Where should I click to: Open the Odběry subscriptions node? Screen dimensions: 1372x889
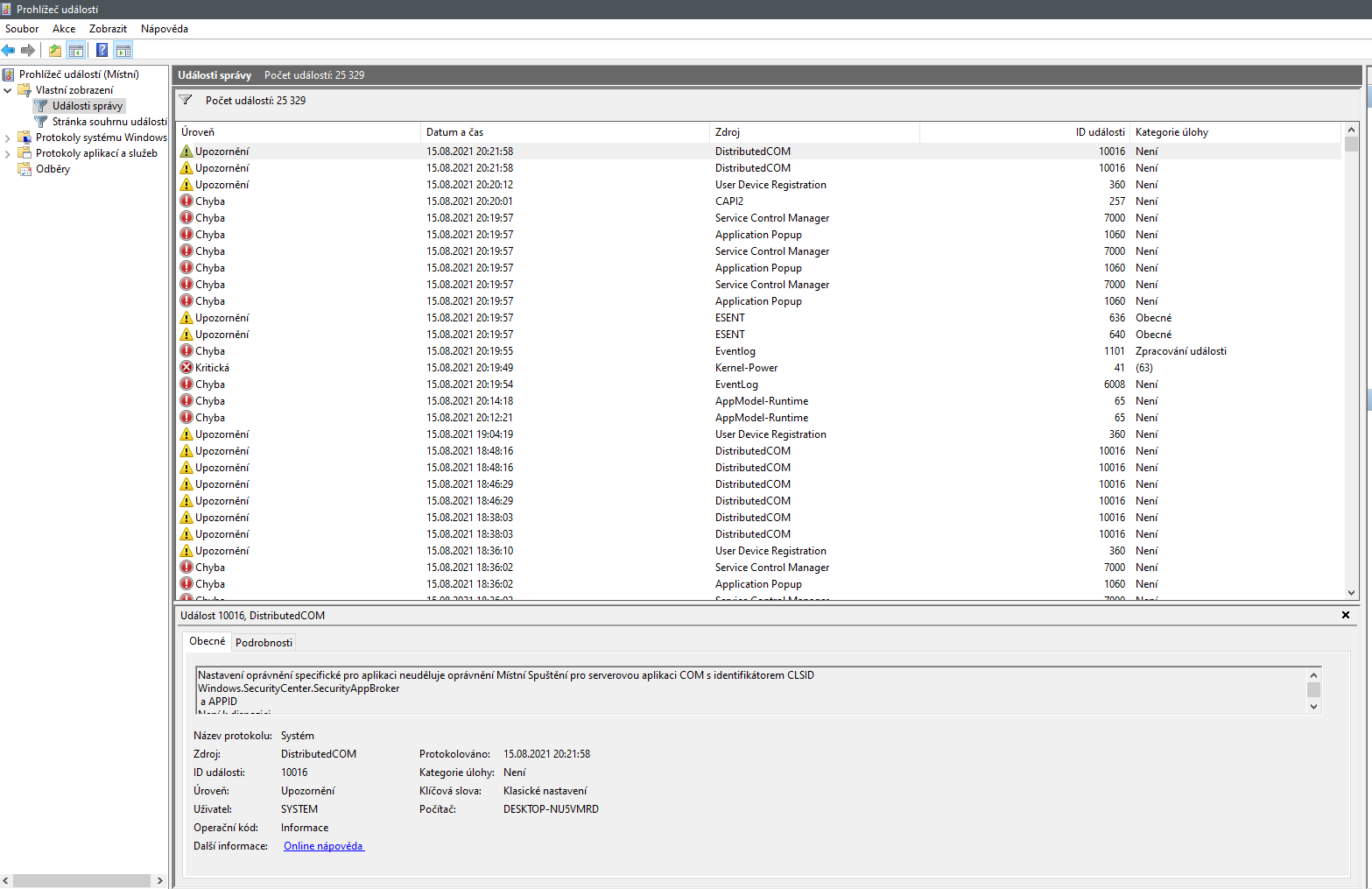point(53,169)
